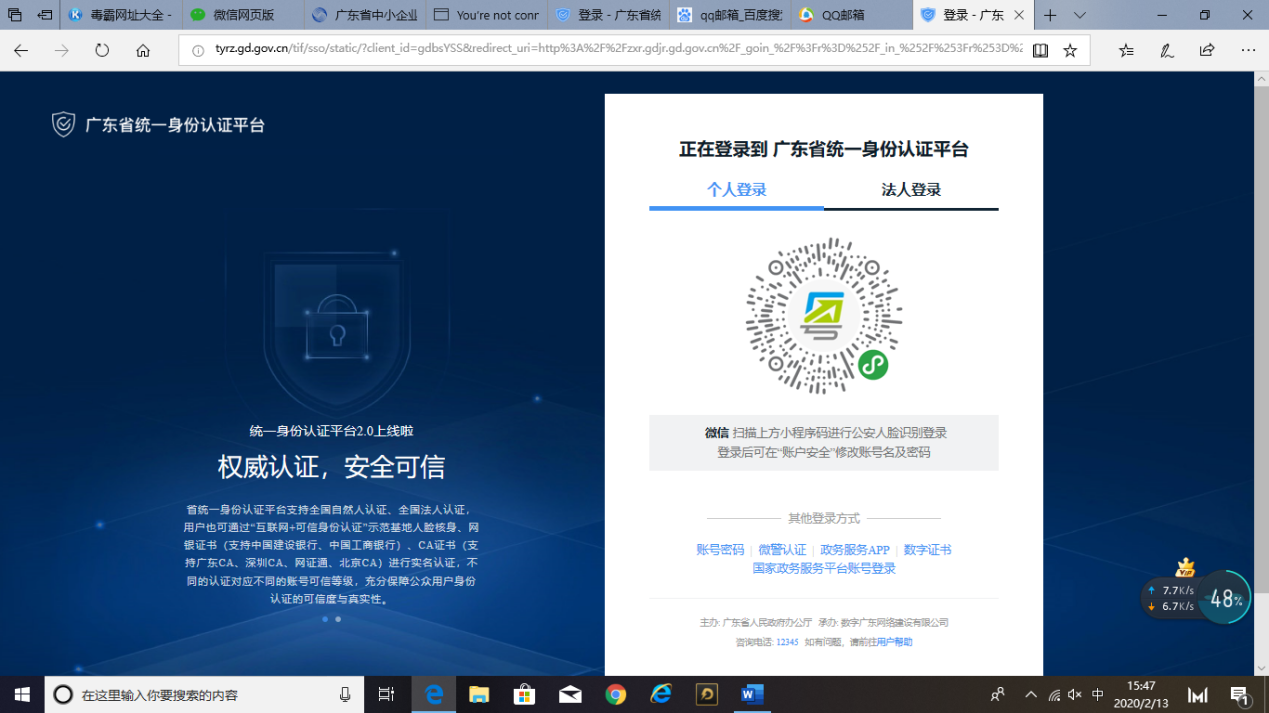Select 个人登录 login tab
The height and width of the screenshot is (713, 1269).
(x=736, y=190)
